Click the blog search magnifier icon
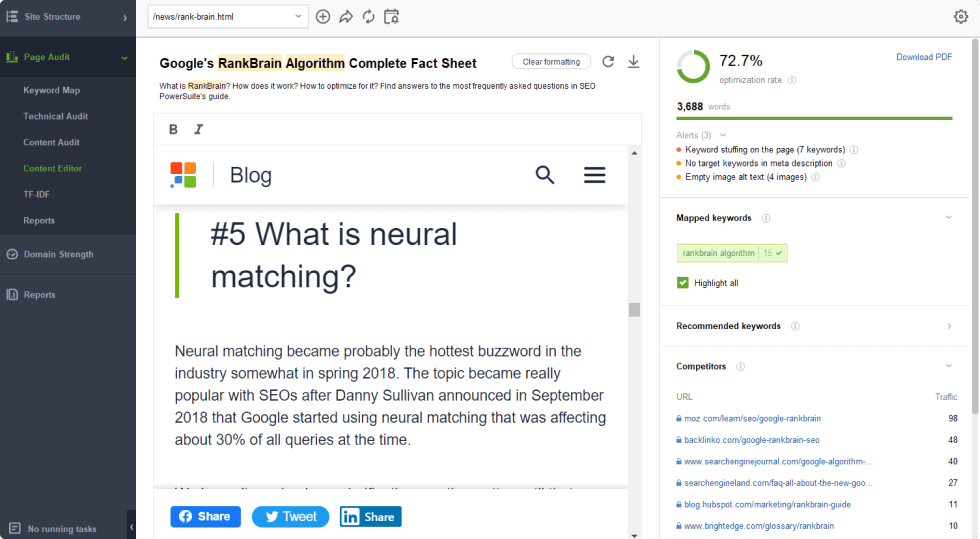Viewport: 980px width, 539px height. 544,174
